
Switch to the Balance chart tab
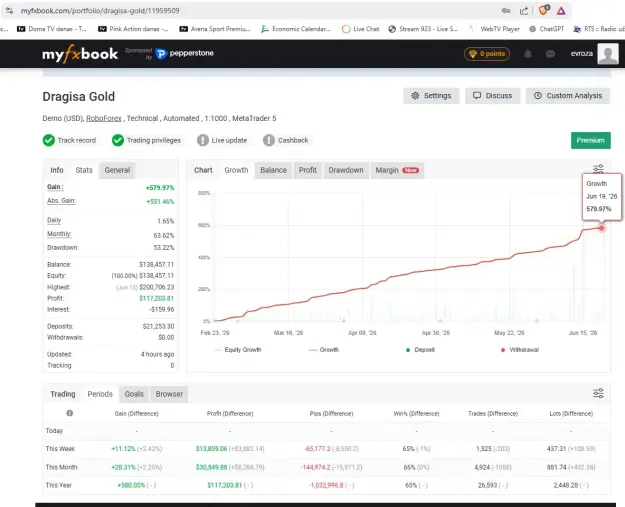(273, 170)
